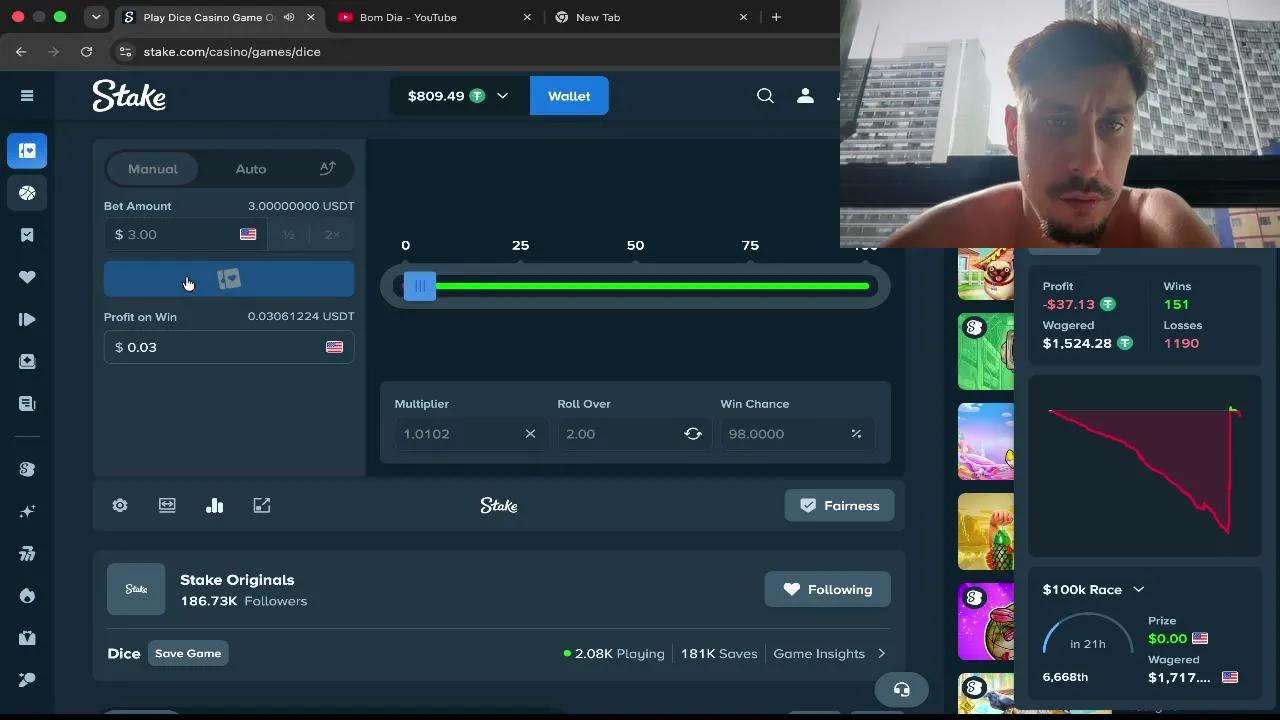The height and width of the screenshot is (720, 1280).
Task: Click the -$37.13 profit value
Action: [1069, 304]
